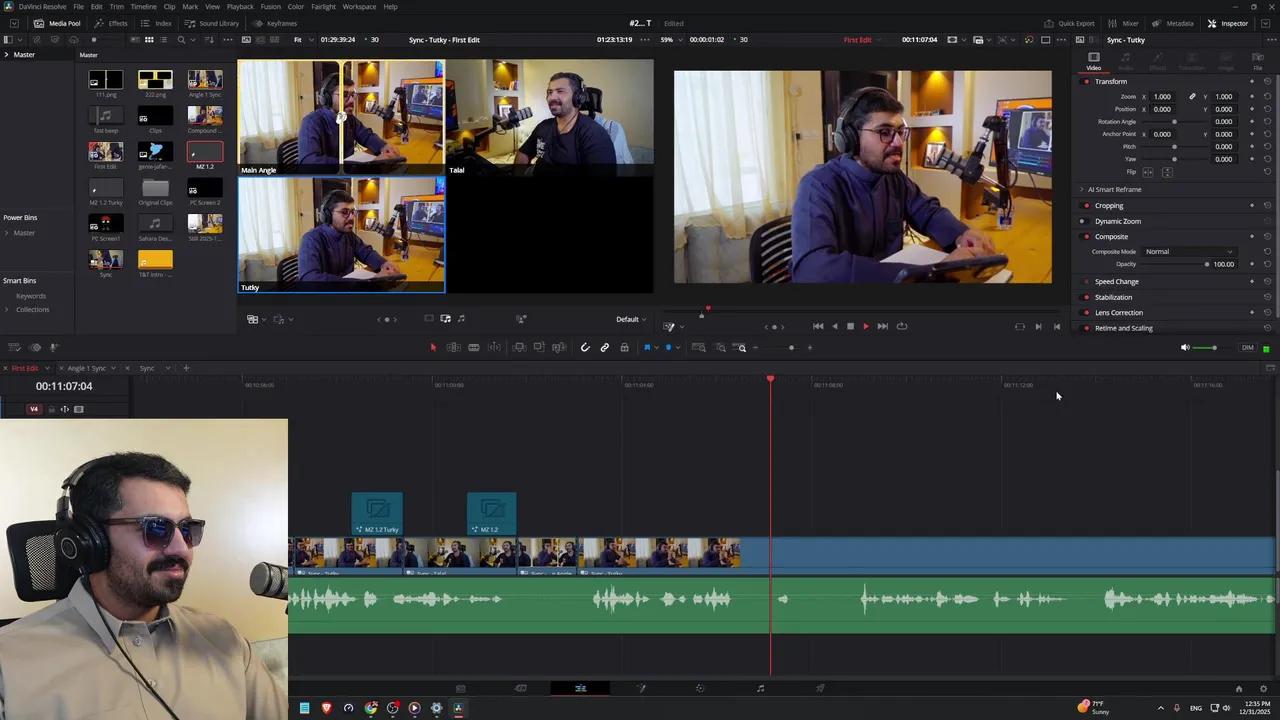This screenshot has height=720, width=1280.
Task: Open the Fit zoom dropdown
Action: pyautogui.click(x=301, y=40)
